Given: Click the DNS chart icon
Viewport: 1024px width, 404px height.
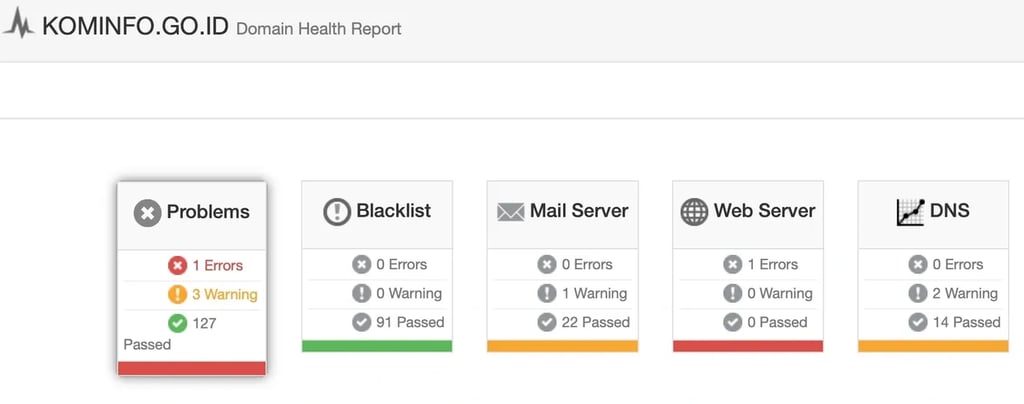Looking at the screenshot, I should pos(910,212).
